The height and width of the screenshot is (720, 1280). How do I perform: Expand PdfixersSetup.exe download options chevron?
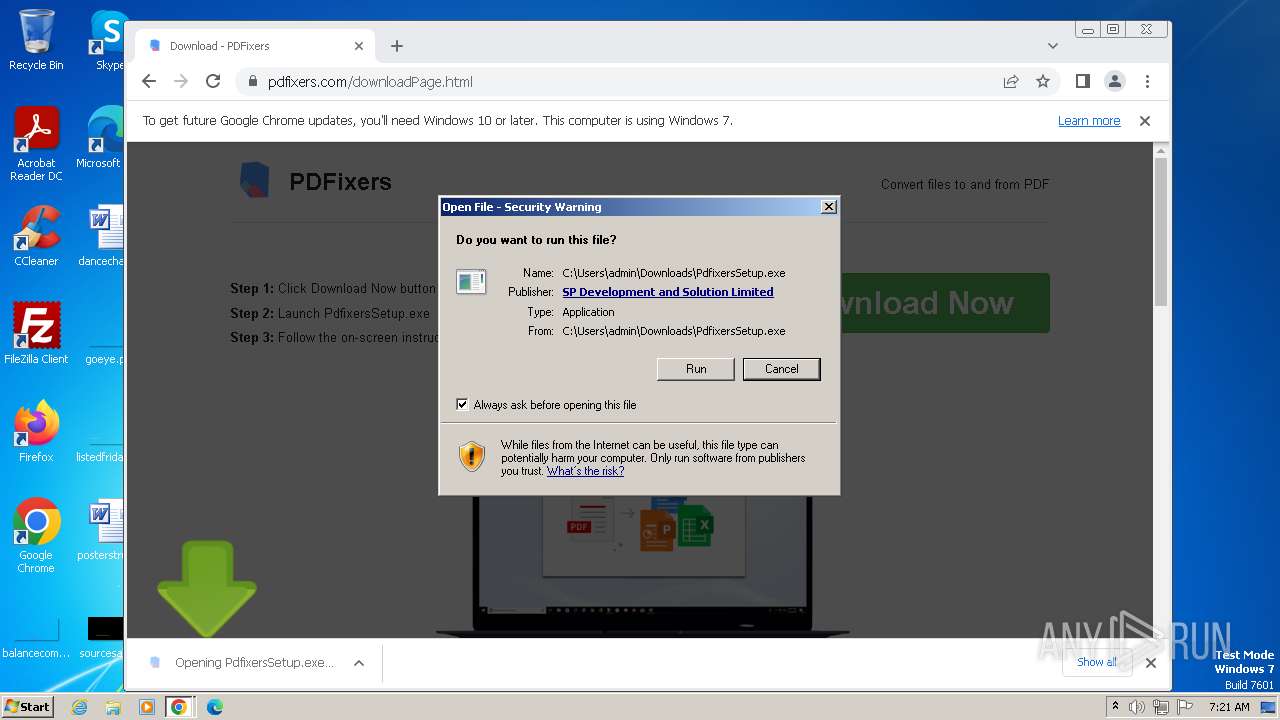click(x=359, y=663)
